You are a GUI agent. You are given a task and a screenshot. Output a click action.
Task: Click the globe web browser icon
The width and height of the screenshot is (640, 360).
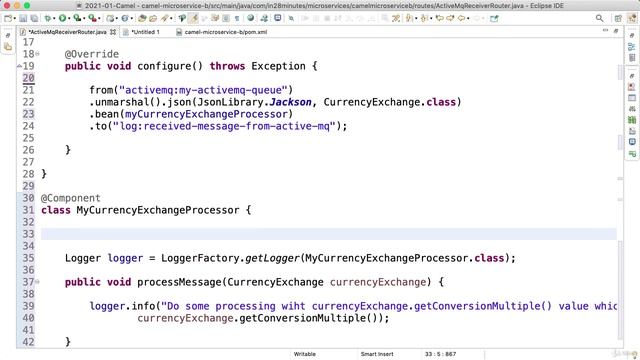coord(251,18)
